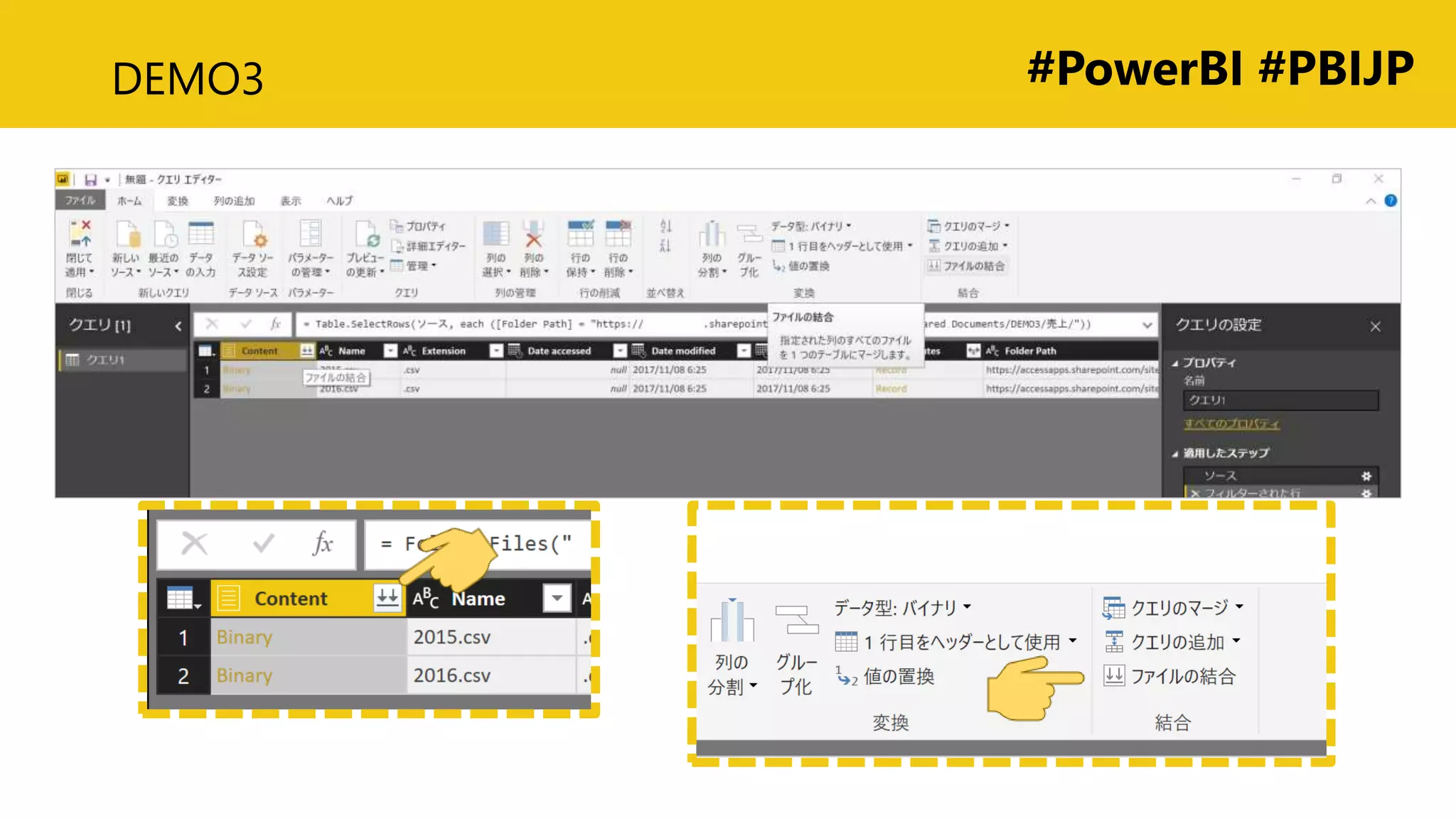
Task: Collapse the プロパティ section in query settings
Action: pos(1175,363)
